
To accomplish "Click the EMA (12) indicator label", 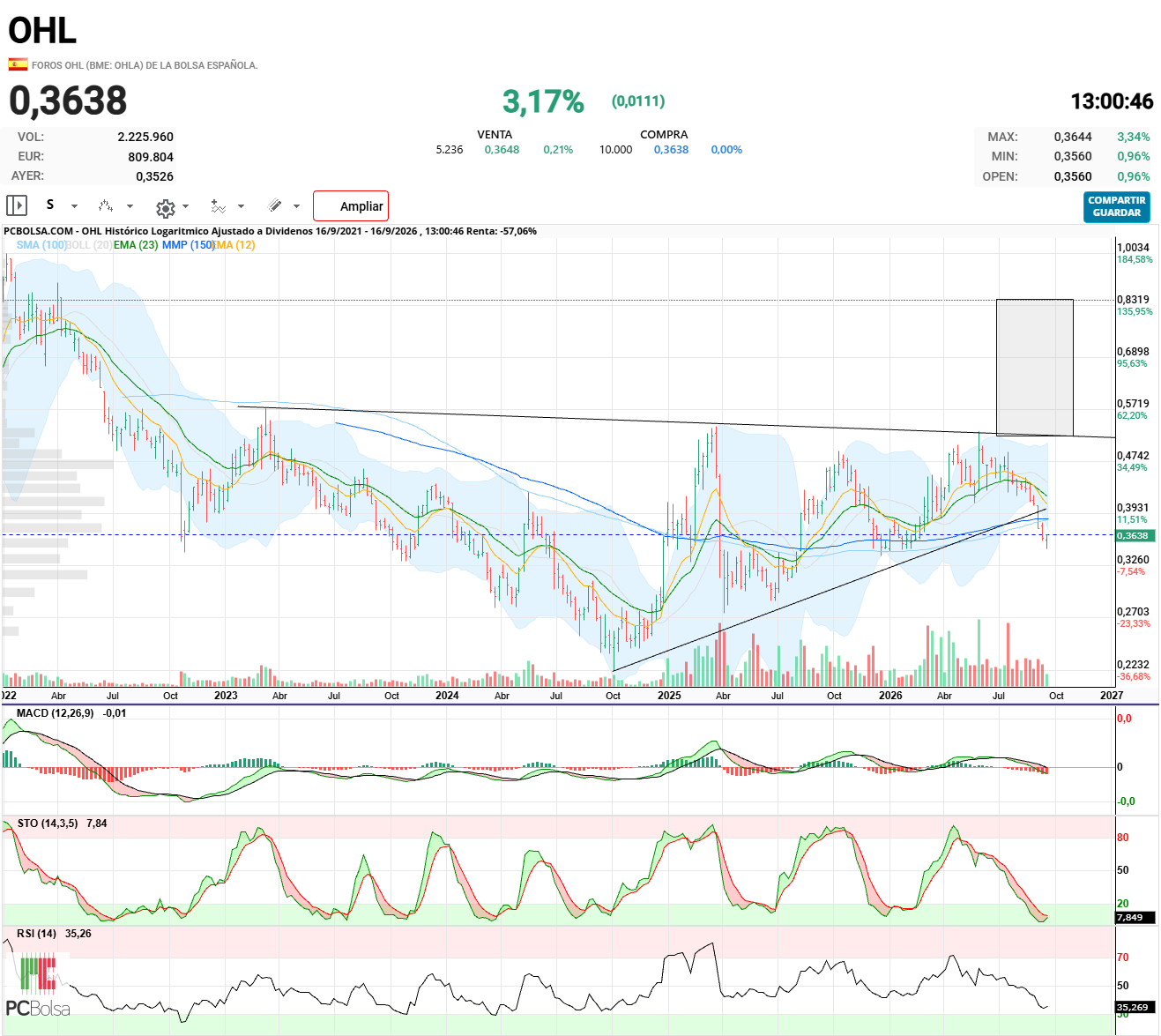I will tap(234, 245).
